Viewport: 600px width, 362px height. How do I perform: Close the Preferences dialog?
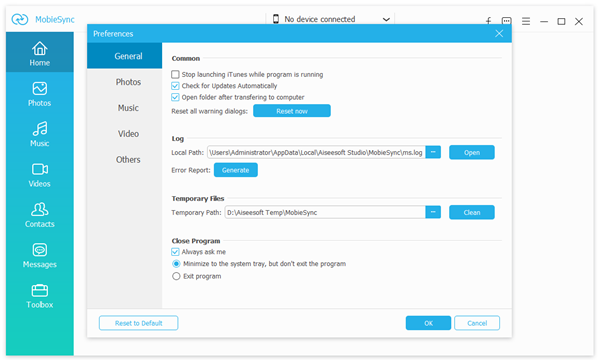(x=499, y=34)
